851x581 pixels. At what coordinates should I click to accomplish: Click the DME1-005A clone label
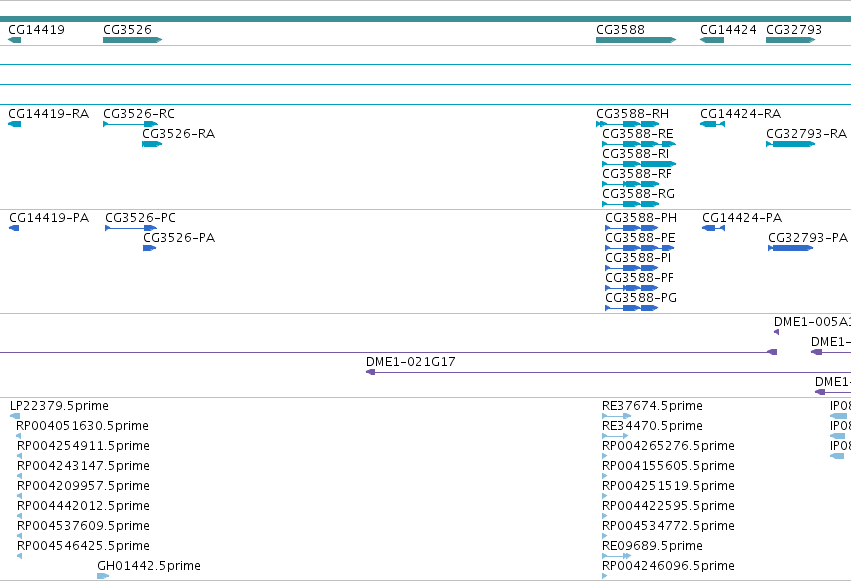pyautogui.click(x=812, y=322)
